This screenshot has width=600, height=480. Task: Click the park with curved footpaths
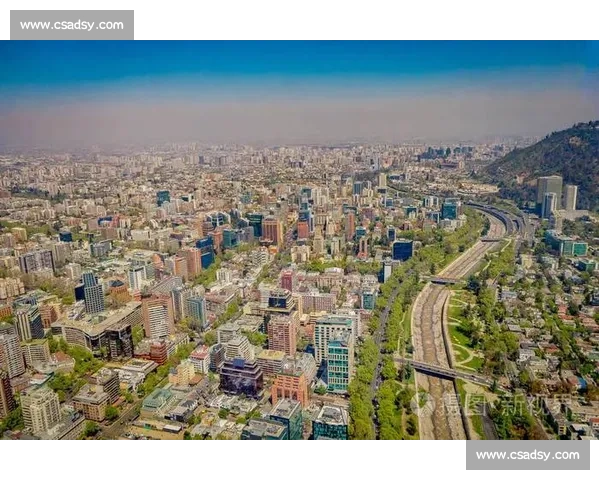point(465,333)
